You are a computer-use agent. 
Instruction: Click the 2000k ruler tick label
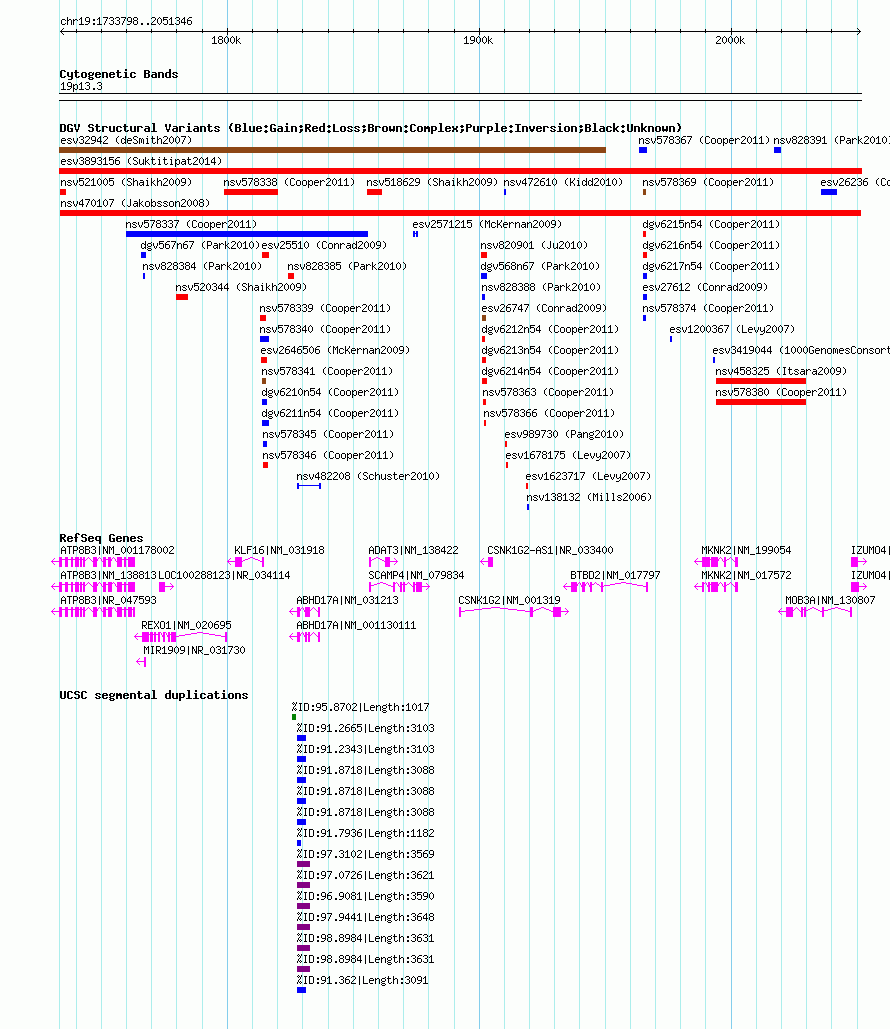pos(731,41)
